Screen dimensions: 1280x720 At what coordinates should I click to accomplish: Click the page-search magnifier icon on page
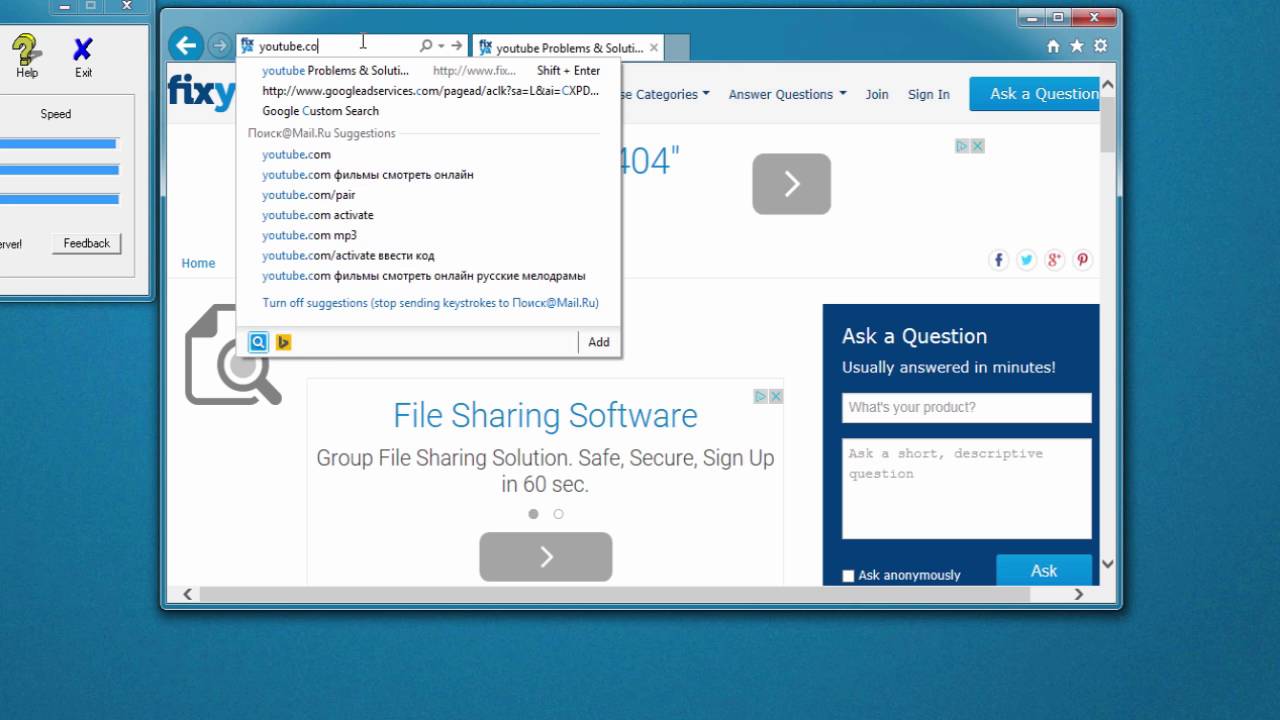pyautogui.click(x=233, y=355)
